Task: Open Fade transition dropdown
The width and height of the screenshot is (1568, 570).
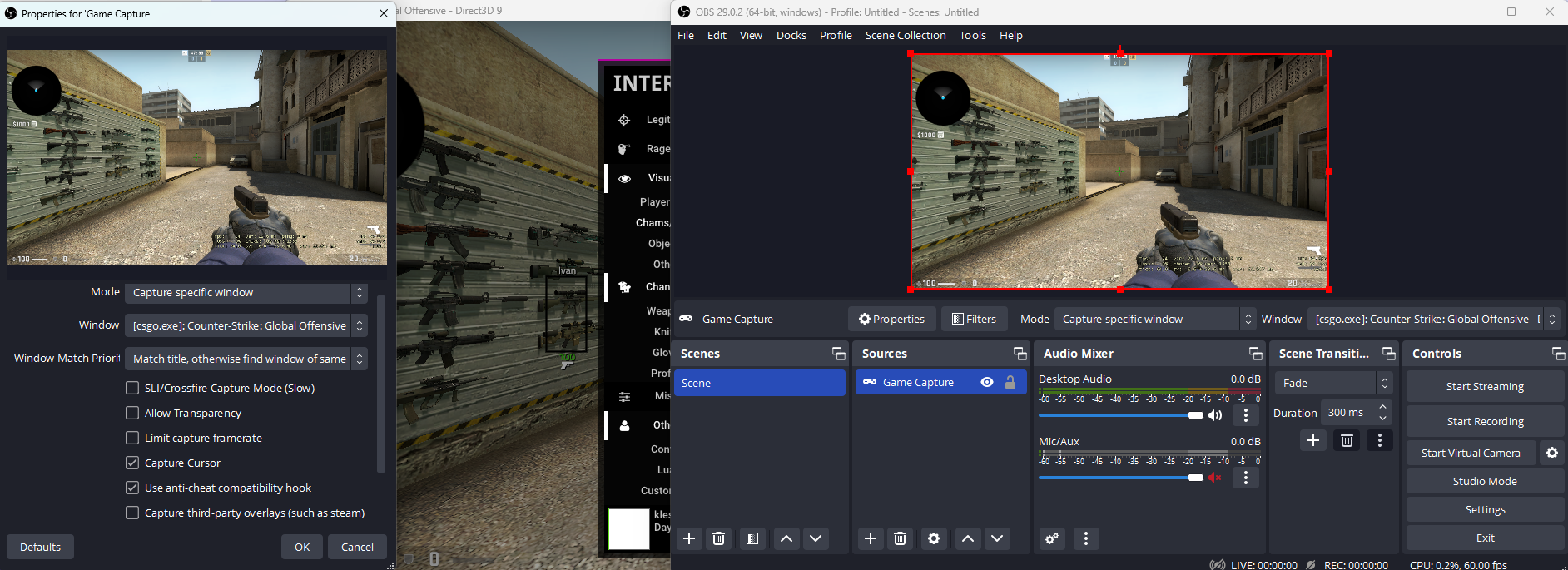Action: (x=1333, y=383)
